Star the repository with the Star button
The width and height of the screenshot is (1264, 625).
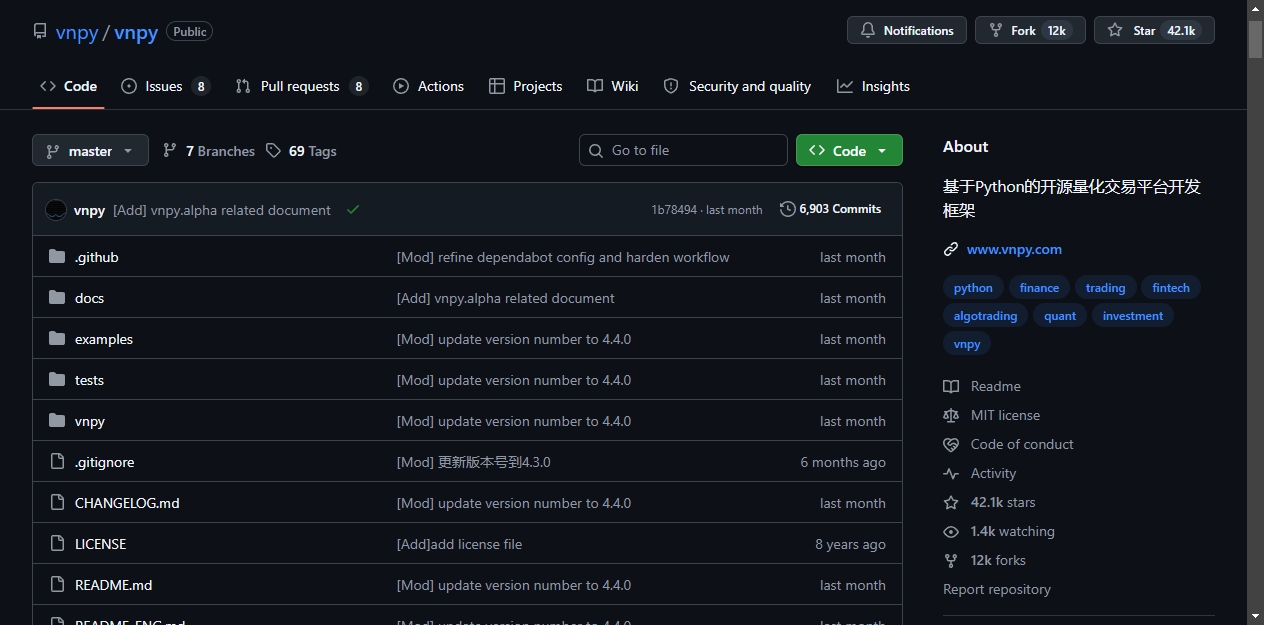pyautogui.click(x=1154, y=31)
